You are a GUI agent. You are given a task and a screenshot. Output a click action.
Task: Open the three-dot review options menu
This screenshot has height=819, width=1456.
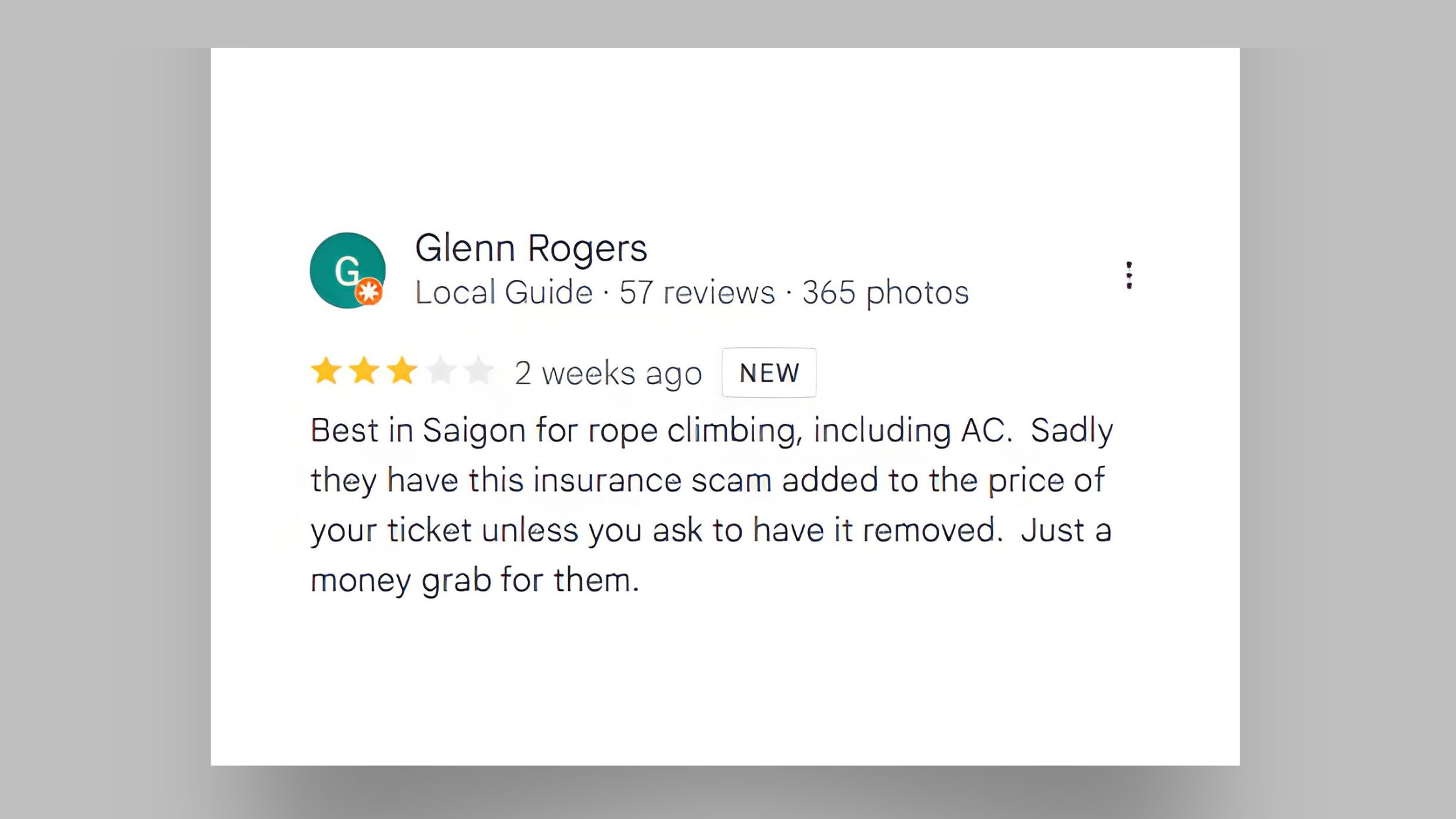click(x=1129, y=275)
